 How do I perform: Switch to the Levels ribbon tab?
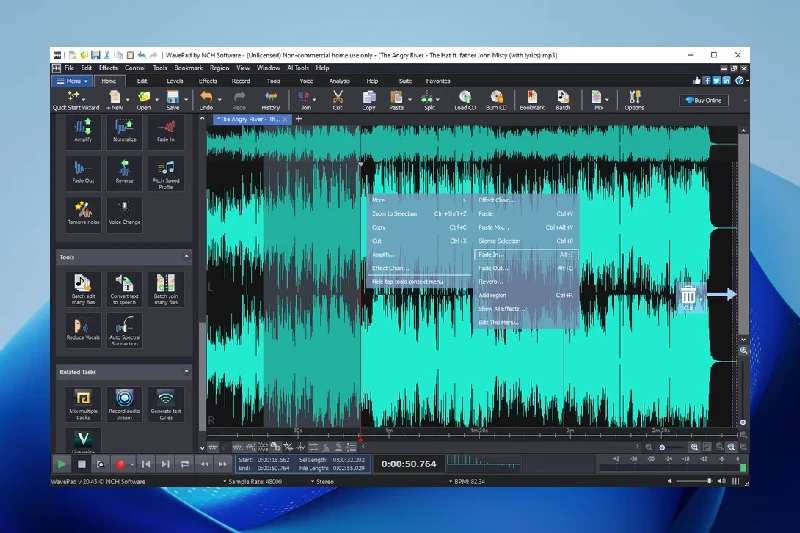click(175, 81)
